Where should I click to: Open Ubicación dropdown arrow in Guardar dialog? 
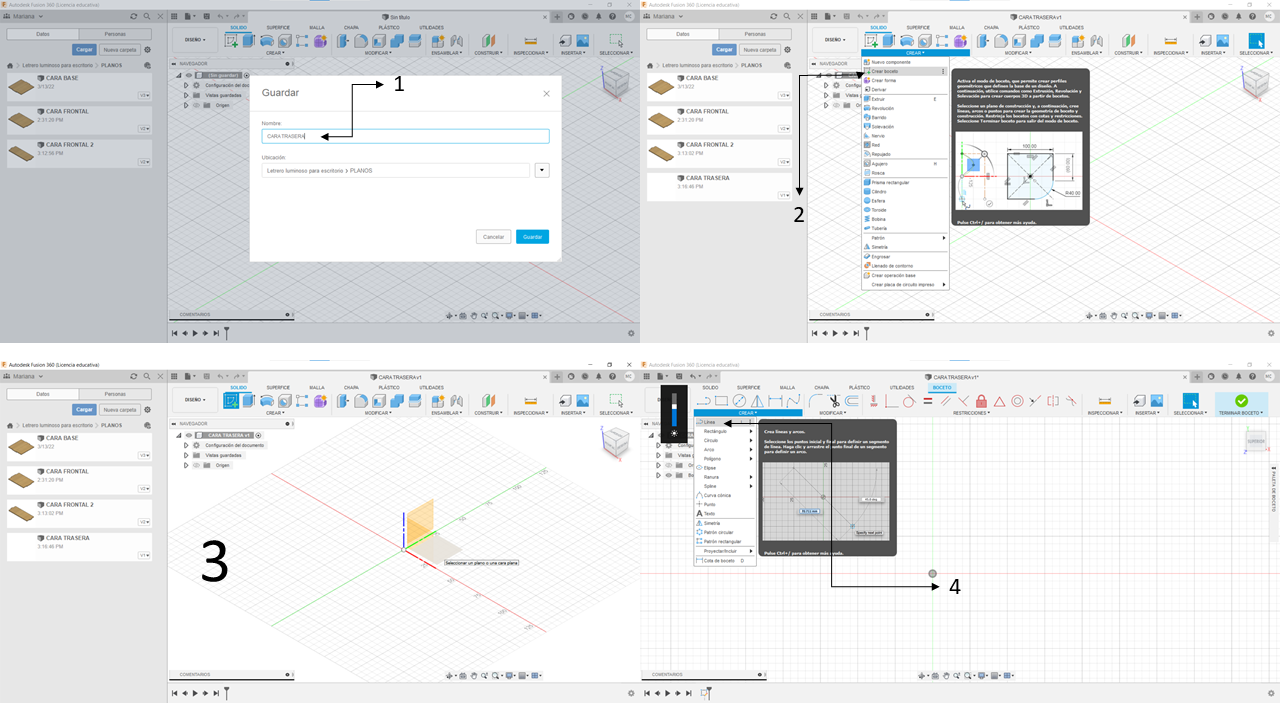tap(542, 170)
